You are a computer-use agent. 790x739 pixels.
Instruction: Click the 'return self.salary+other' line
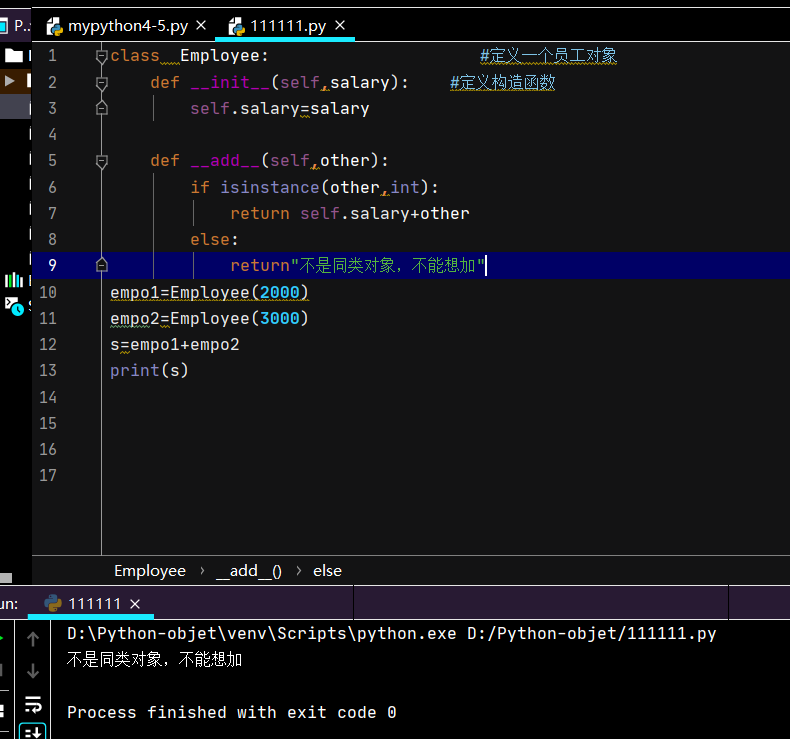click(x=350, y=214)
